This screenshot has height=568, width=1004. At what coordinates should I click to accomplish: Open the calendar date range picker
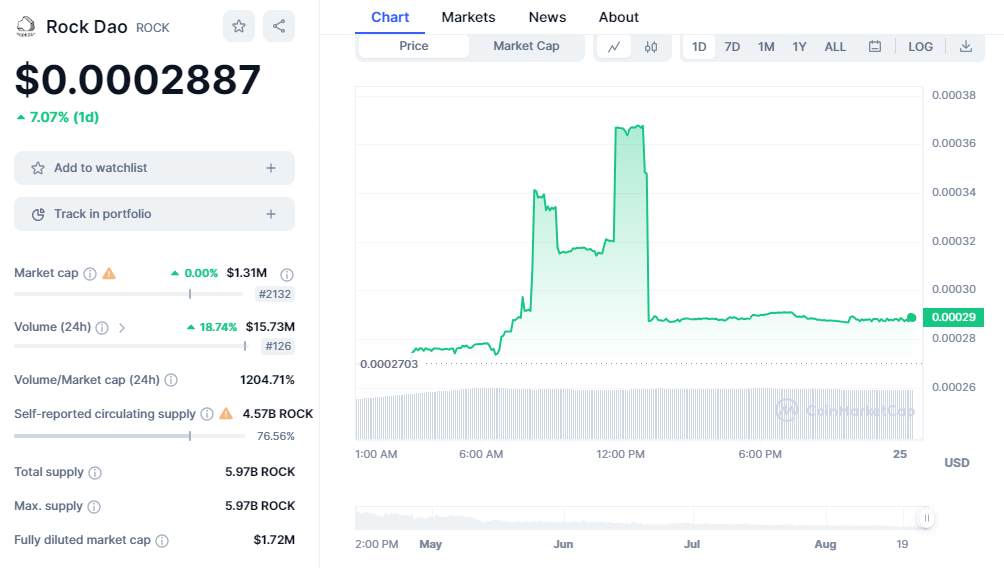click(x=875, y=47)
